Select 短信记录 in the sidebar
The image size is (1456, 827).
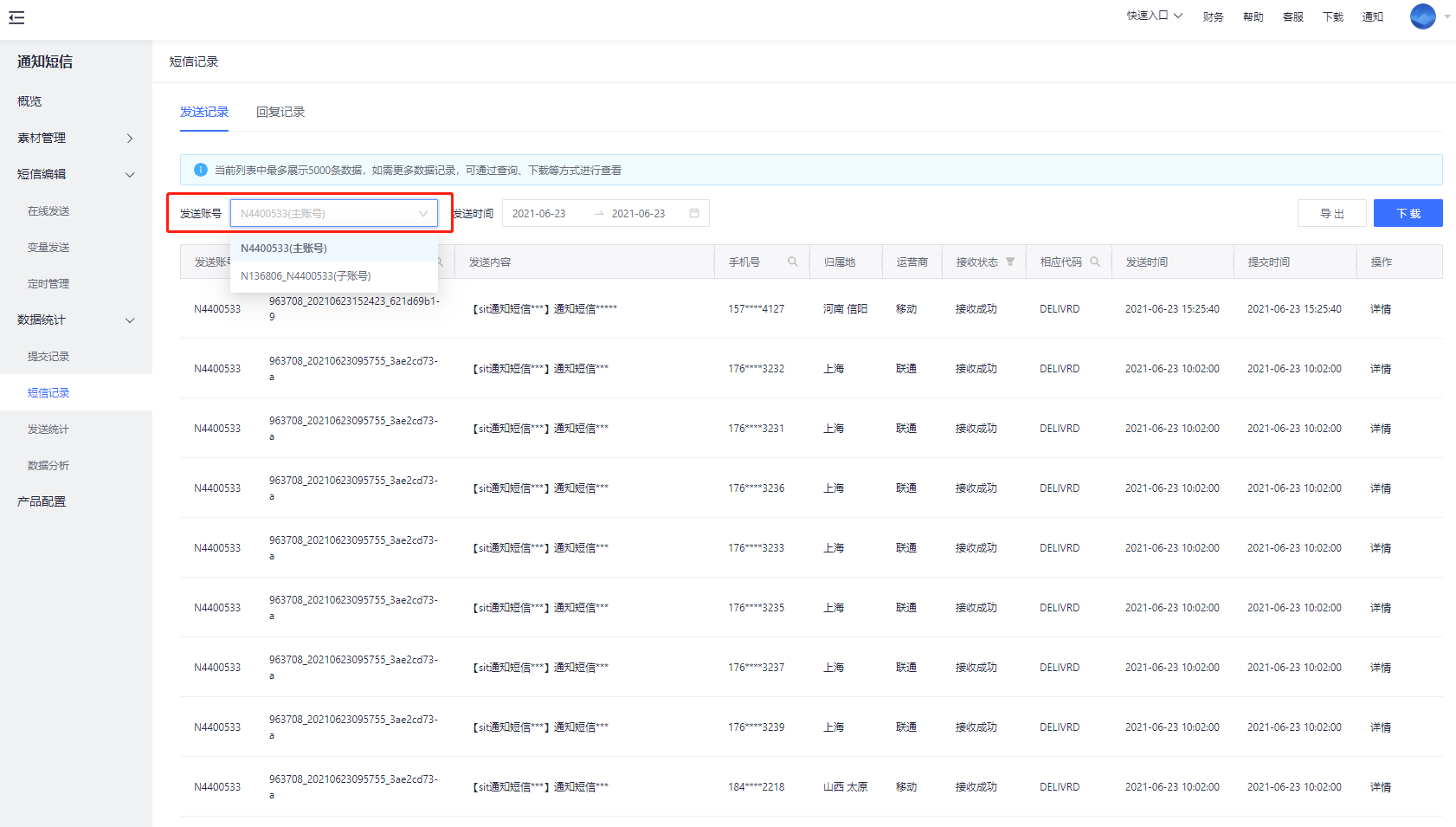pos(76,392)
